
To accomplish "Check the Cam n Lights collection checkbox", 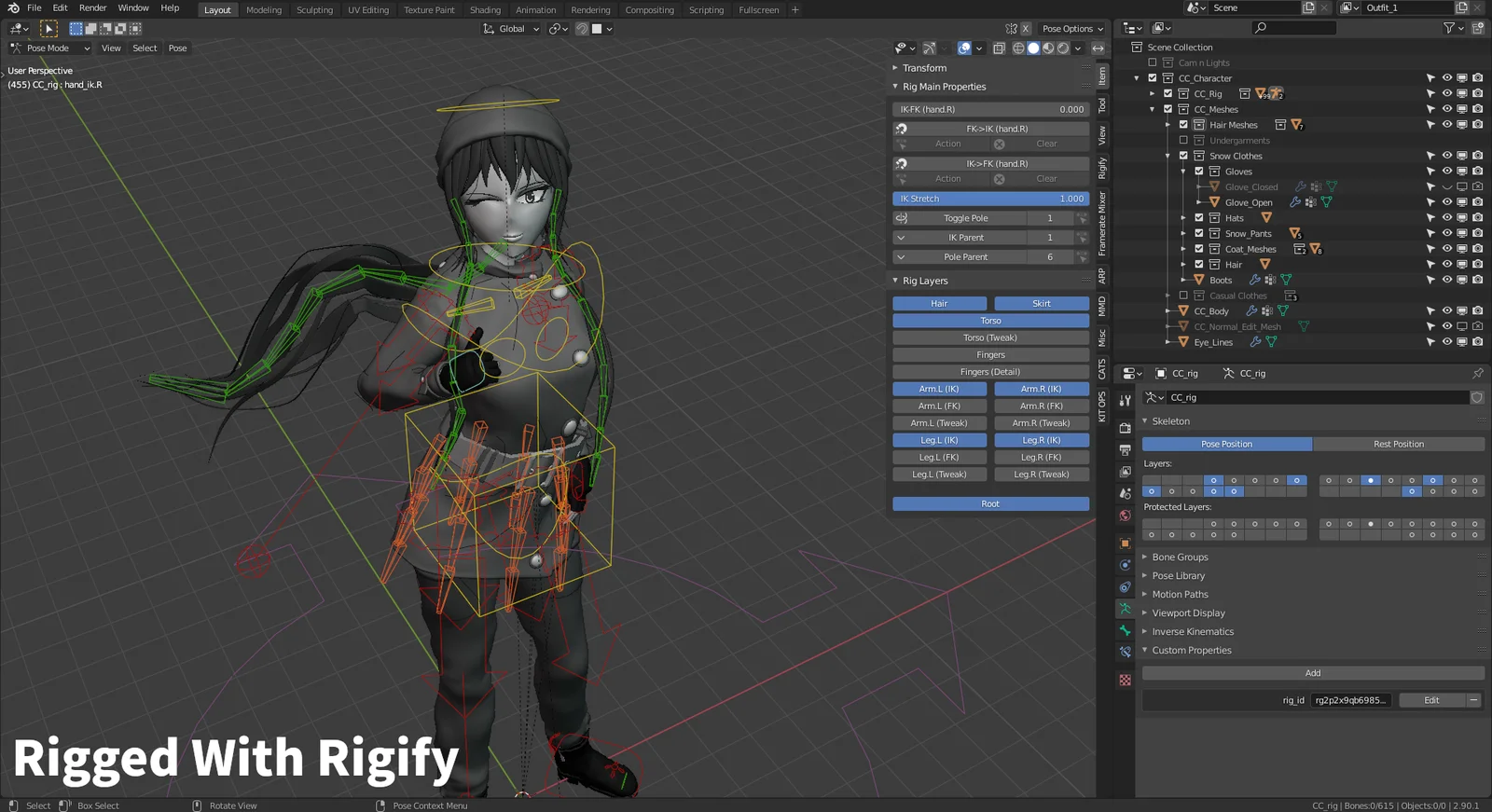I will [x=1152, y=62].
